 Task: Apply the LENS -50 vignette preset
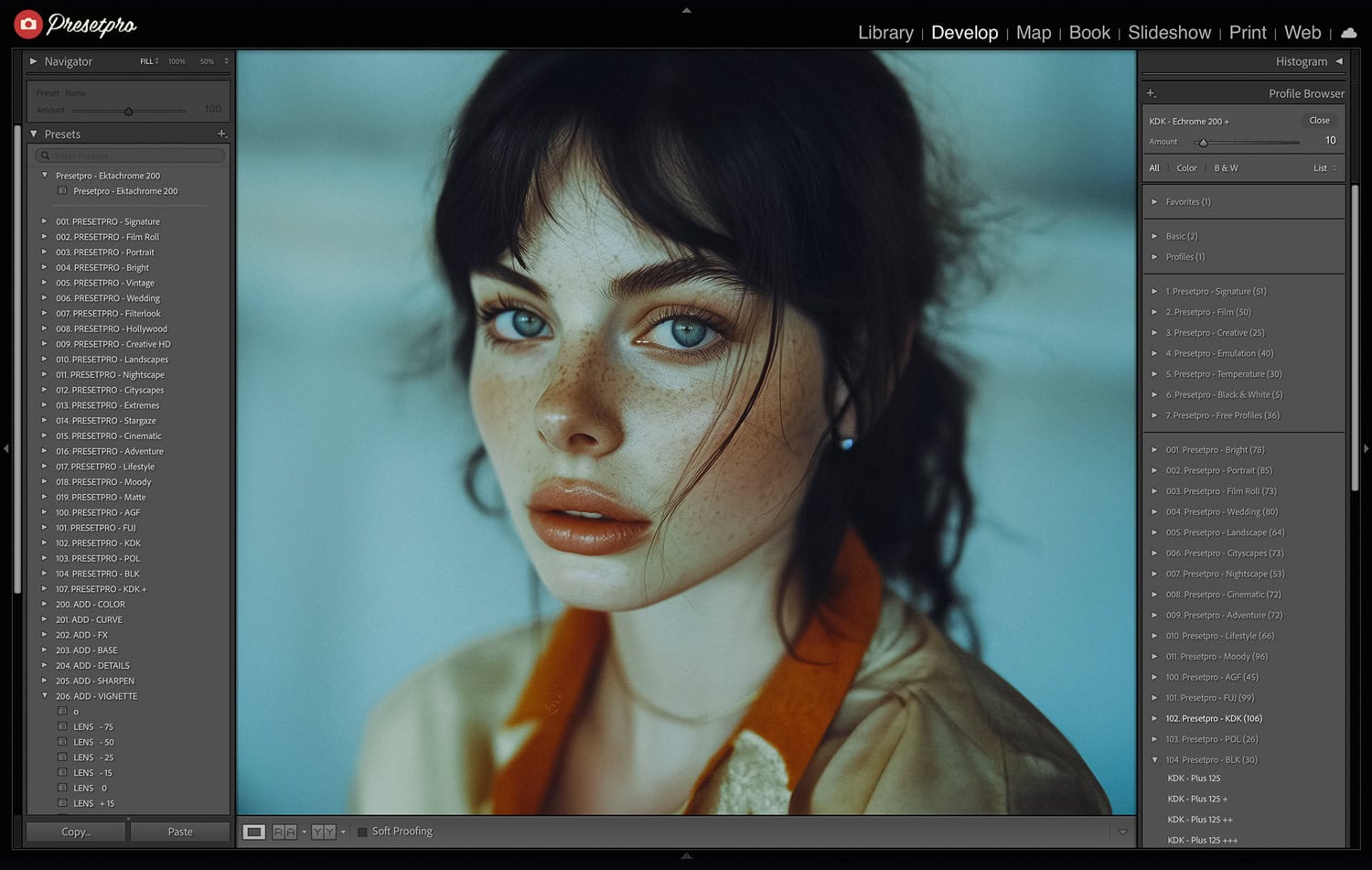(93, 742)
